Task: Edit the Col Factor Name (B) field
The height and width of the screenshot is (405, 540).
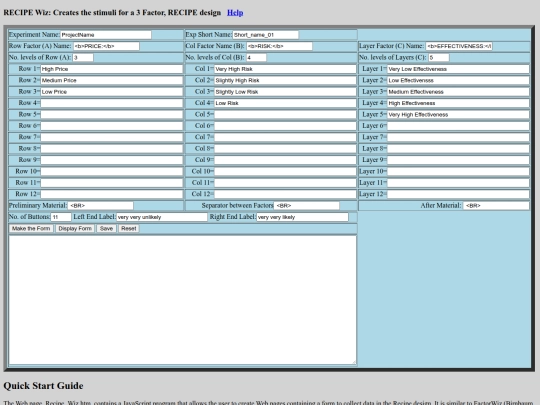Action: click(x=279, y=46)
